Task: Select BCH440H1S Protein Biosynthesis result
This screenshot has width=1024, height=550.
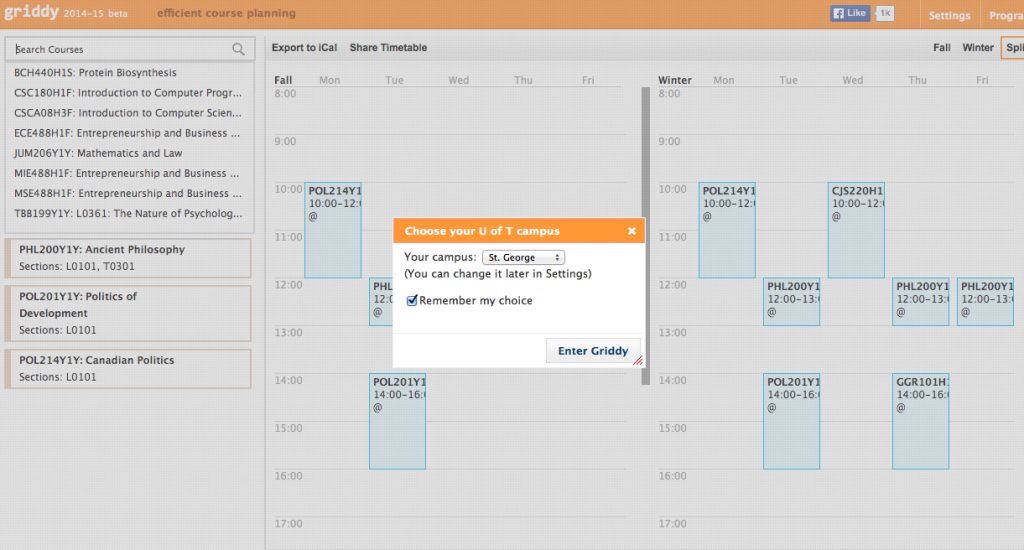Action: pos(96,73)
